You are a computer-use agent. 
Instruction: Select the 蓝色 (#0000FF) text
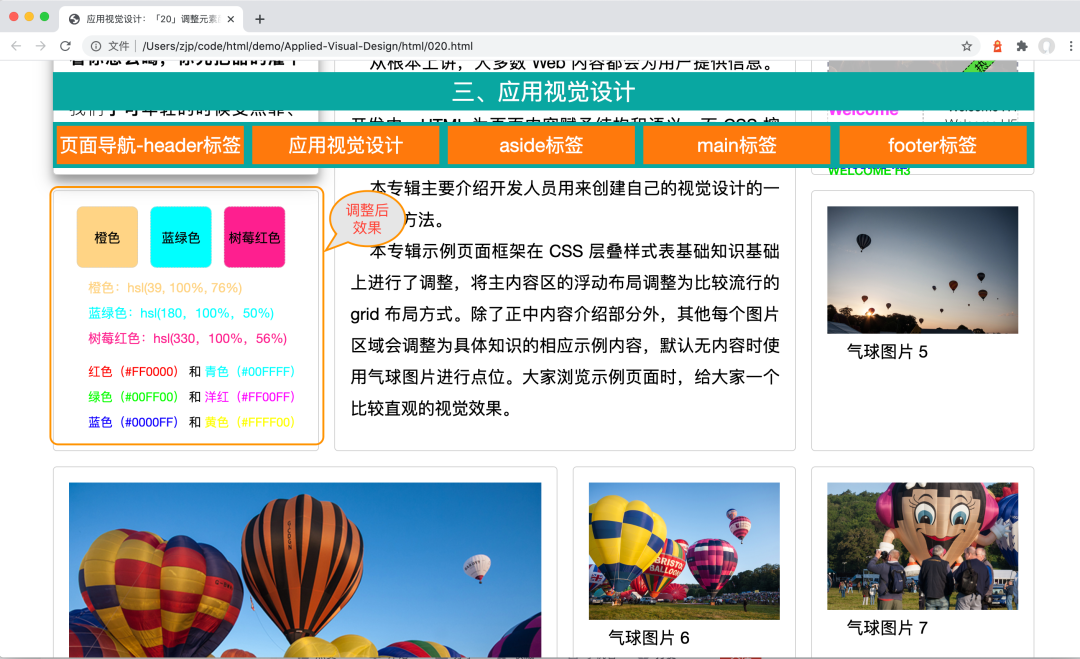pyautogui.click(x=133, y=422)
